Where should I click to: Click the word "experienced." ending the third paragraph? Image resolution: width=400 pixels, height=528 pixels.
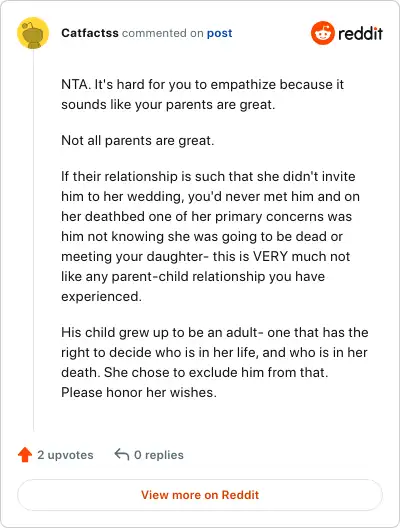[x=101, y=297]
